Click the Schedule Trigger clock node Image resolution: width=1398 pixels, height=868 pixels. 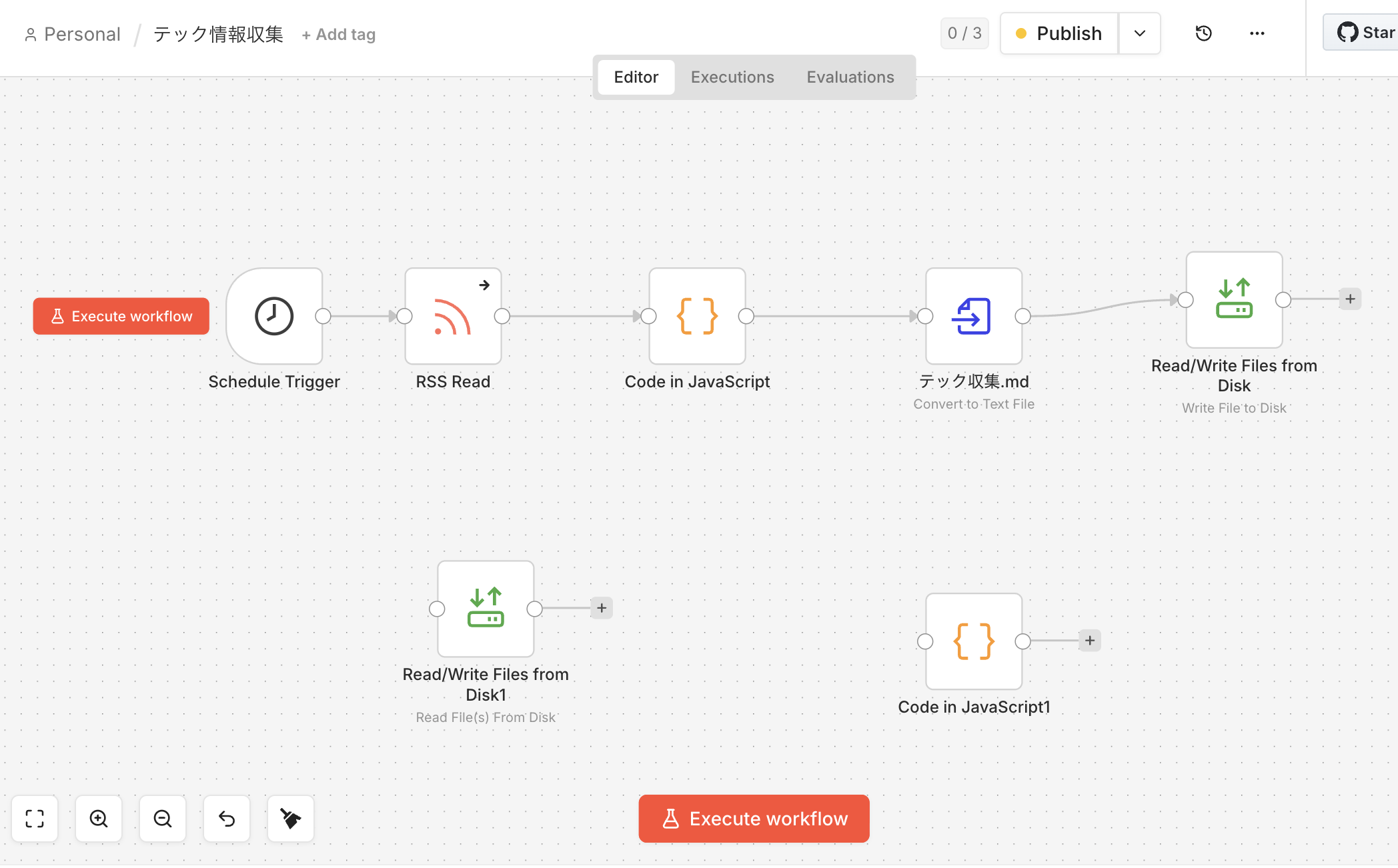coord(274,316)
